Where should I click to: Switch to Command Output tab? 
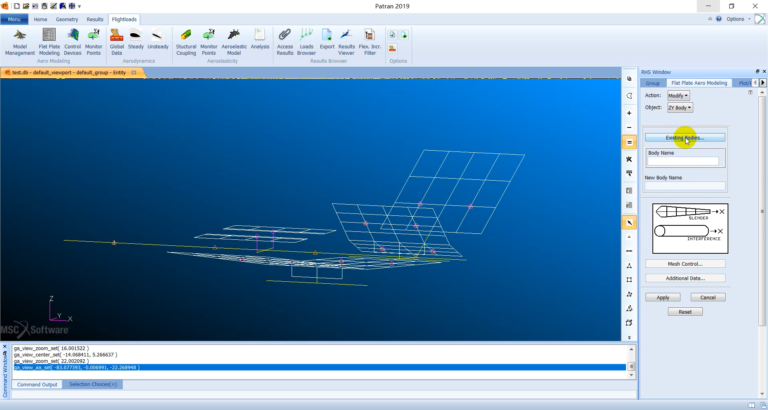coord(37,385)
